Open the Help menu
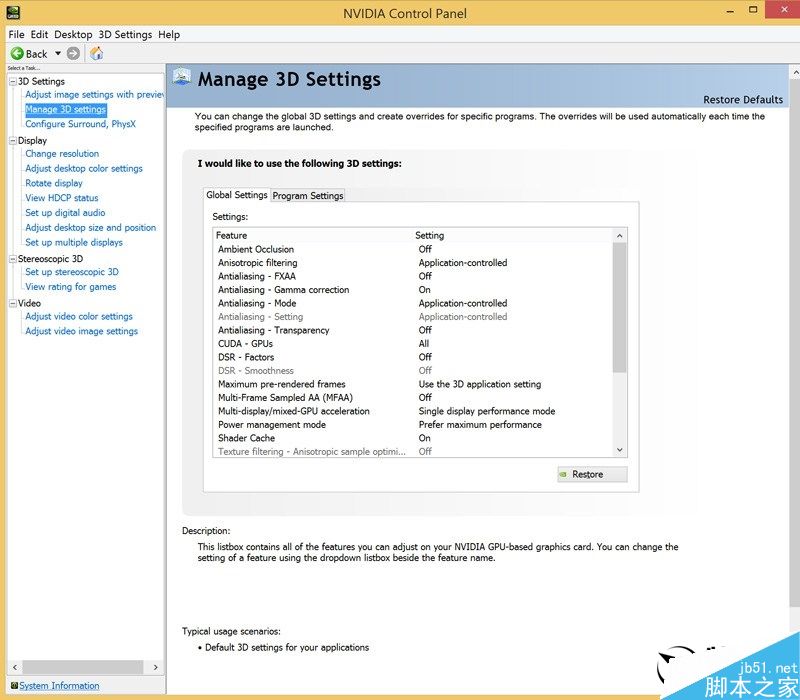This screenshot has height=700, width=800. pyautogui.click(x=169, y=35)
